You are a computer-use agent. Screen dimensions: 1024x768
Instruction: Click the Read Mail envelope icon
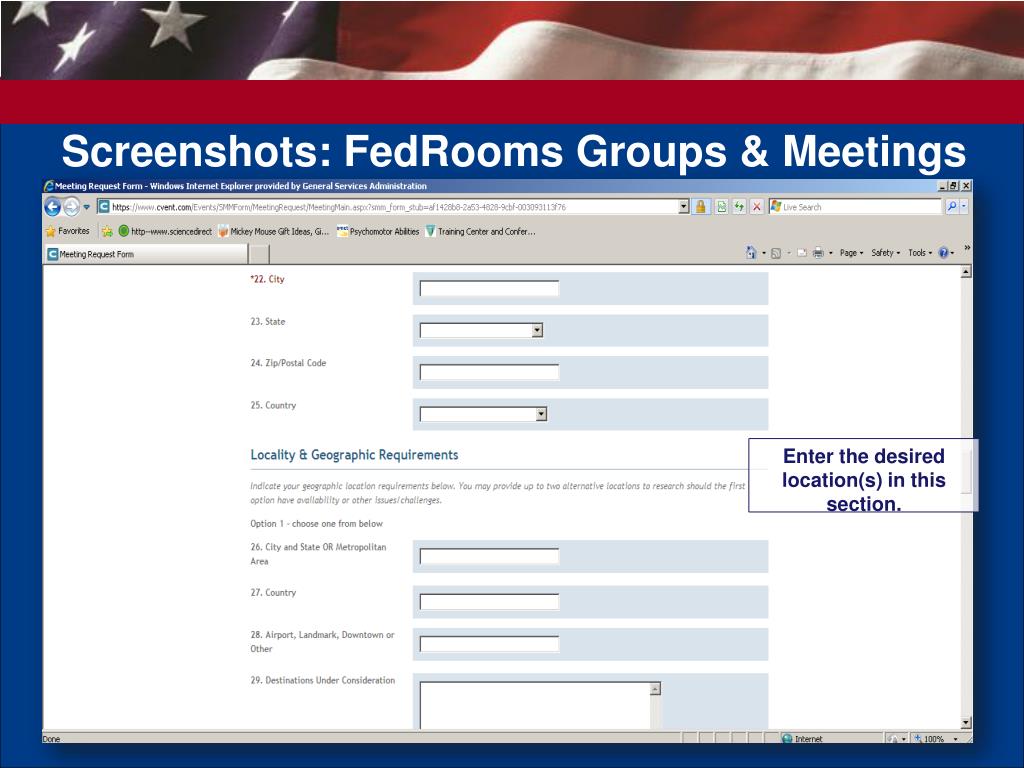click(x=802, y=253)
